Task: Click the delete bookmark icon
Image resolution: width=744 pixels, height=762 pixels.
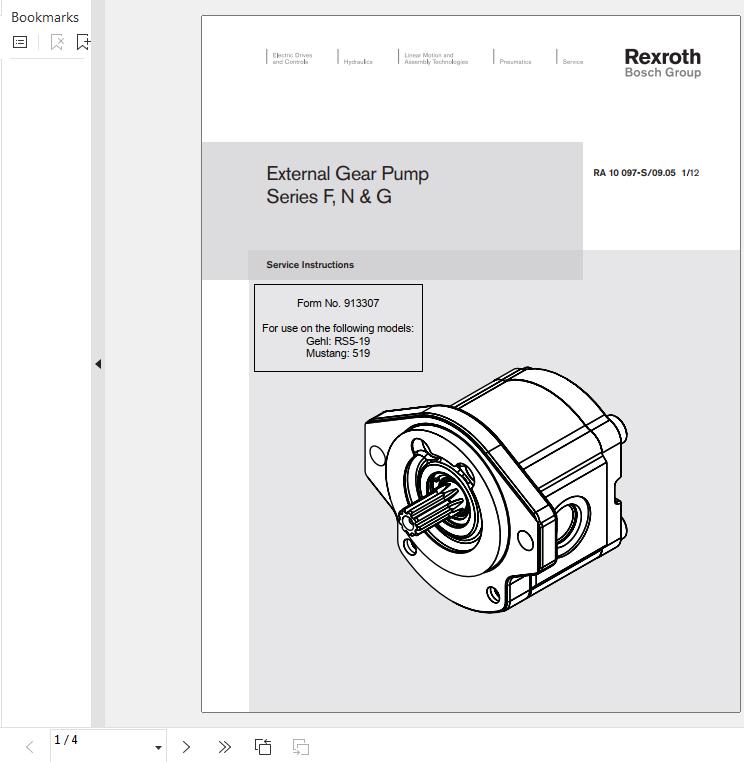Action: 57,42
